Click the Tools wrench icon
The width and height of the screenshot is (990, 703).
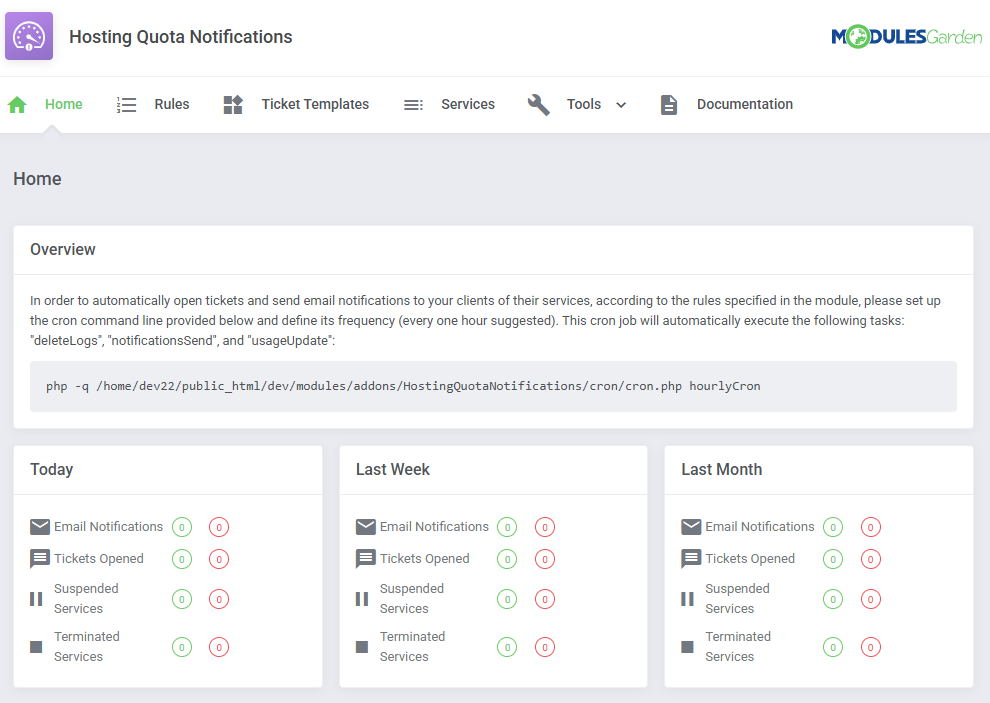coord(539,104)
